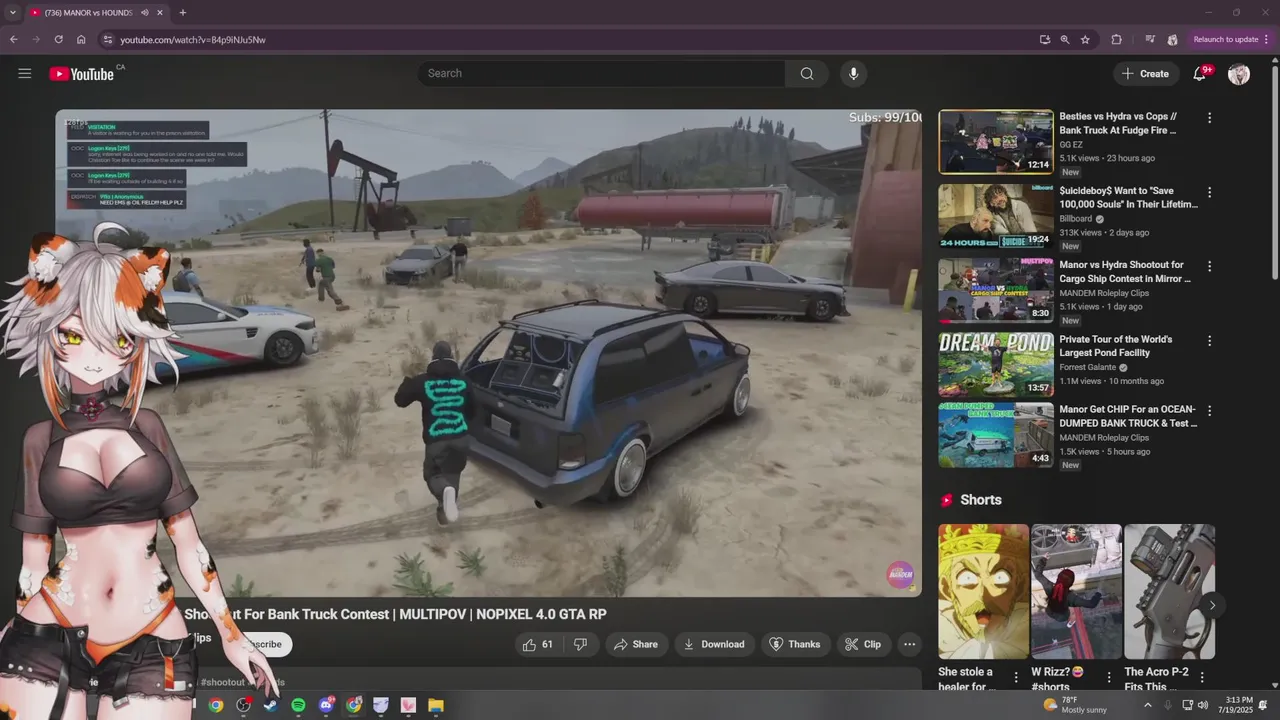Image resolution: width=1280 pixels, height=720 pixels.
Task: Show next Shorts with the arrow
Action: tap(1212, 605)
